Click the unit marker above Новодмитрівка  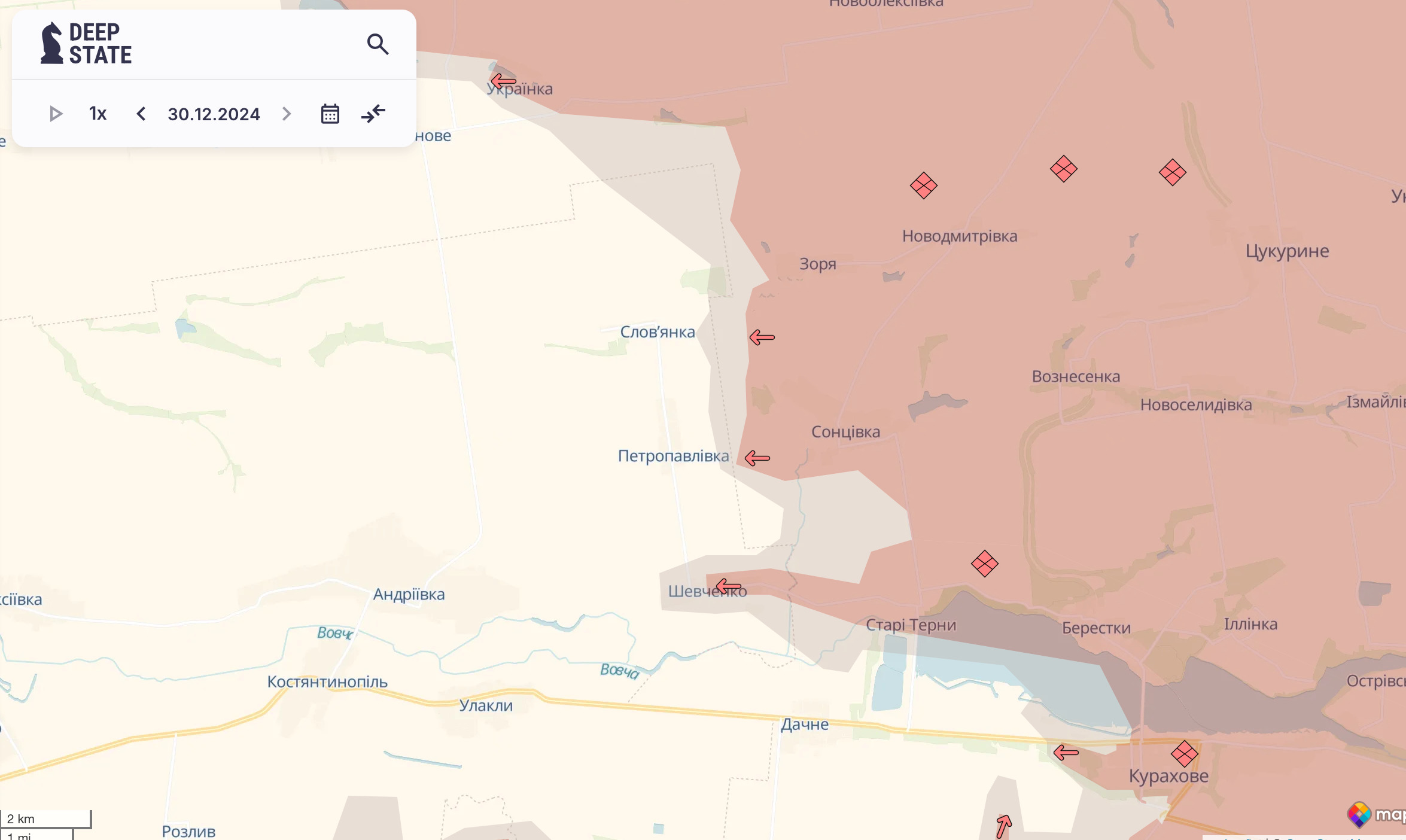(924, 185)
